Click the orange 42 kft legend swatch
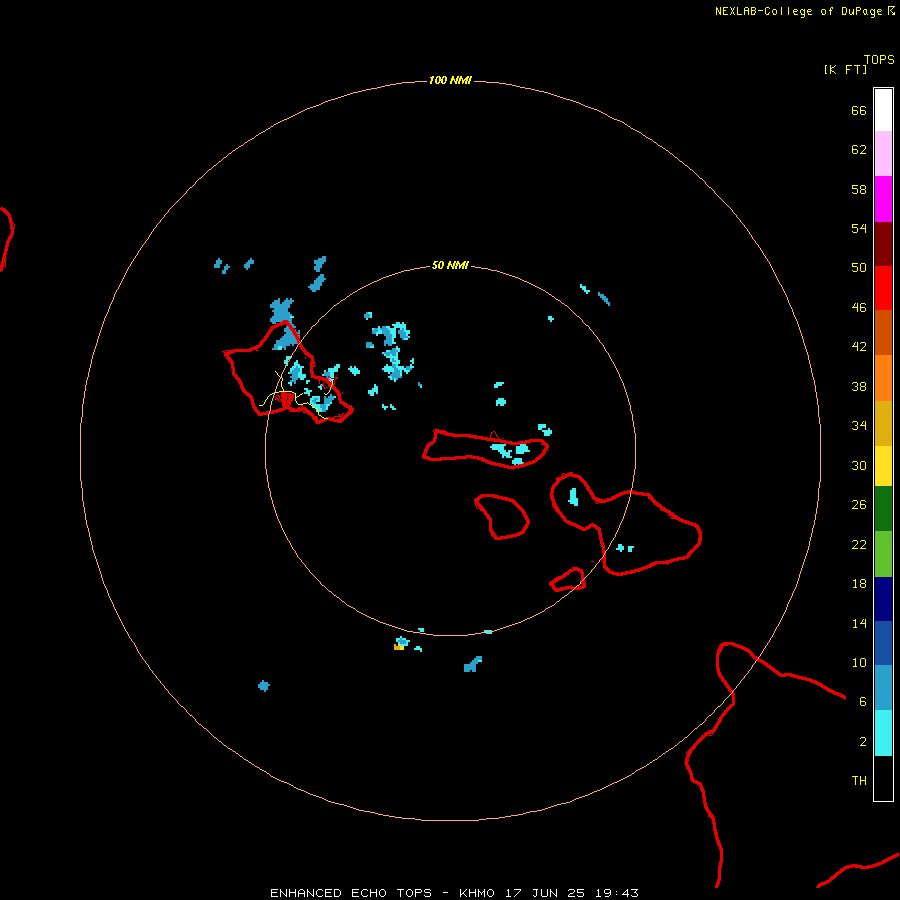Screen dimensions: 900x900 click(883, 378)
